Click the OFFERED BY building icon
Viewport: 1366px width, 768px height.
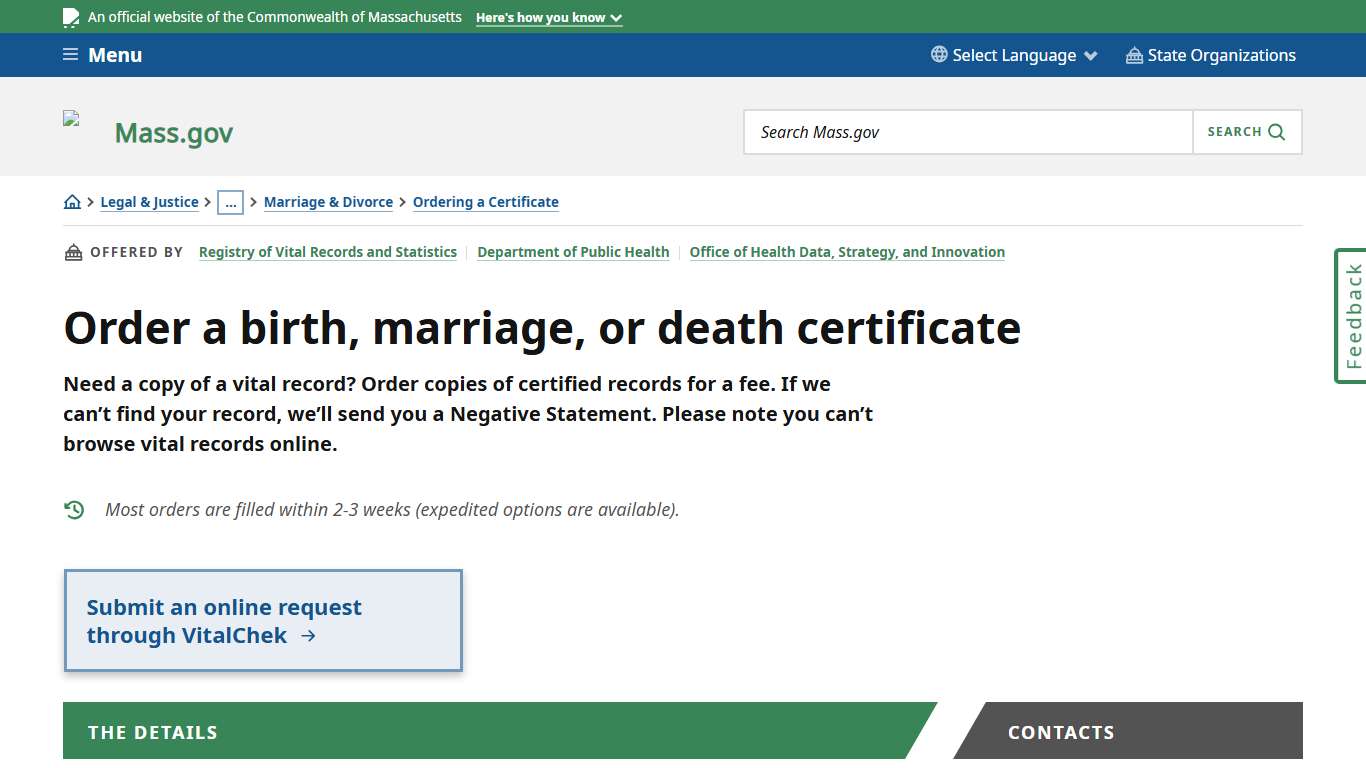(x=73, y=251)
